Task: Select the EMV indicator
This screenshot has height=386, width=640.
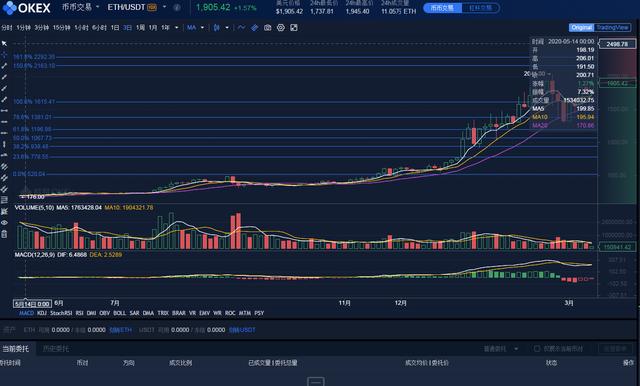Action: 204,313
